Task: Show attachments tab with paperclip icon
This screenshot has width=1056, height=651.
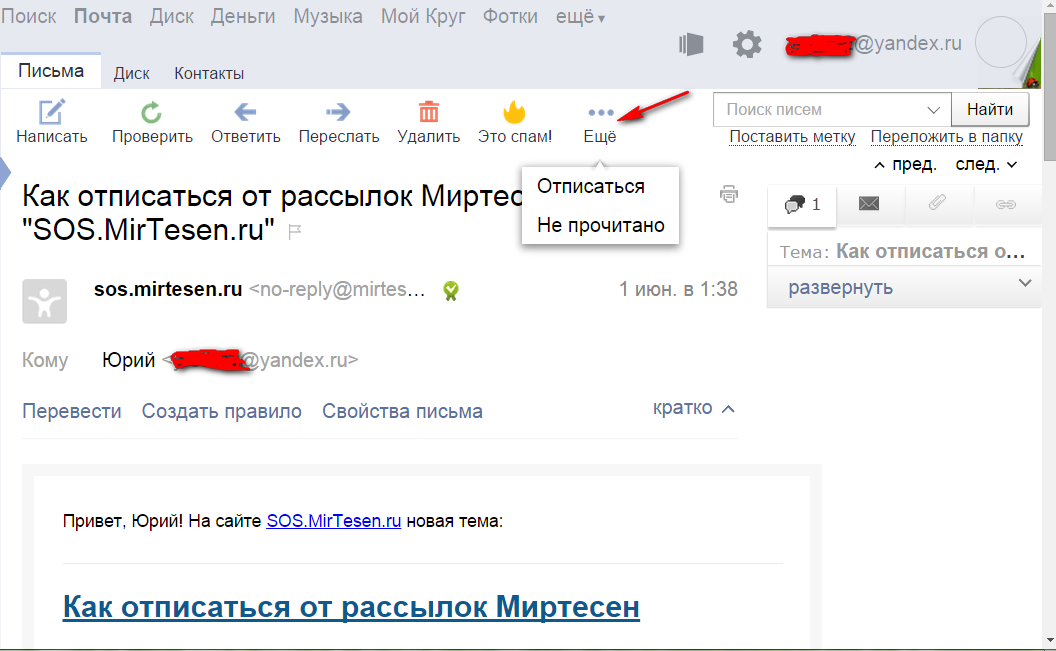Action: click(937, 202)
